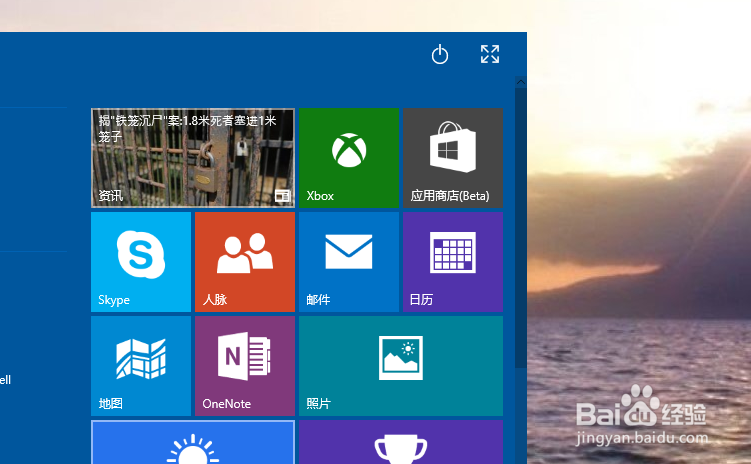Launch the Xbox tile
Screen dimensions: 751x464
point(349,158)
